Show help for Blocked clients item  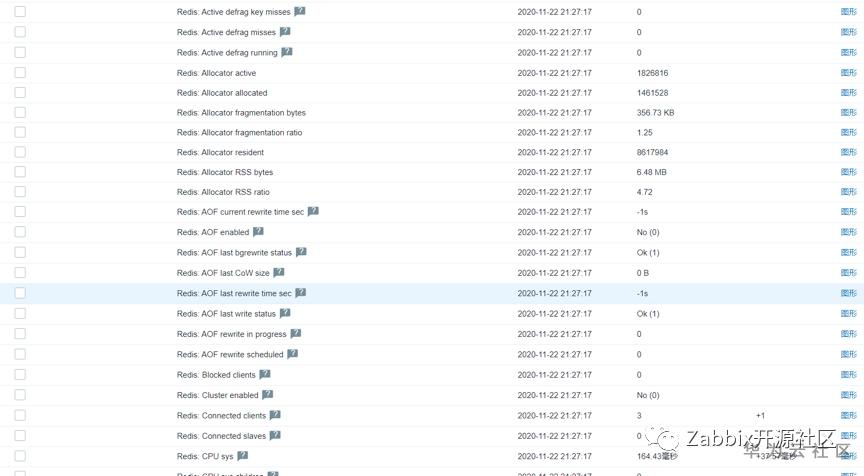[x=265, y=374]
